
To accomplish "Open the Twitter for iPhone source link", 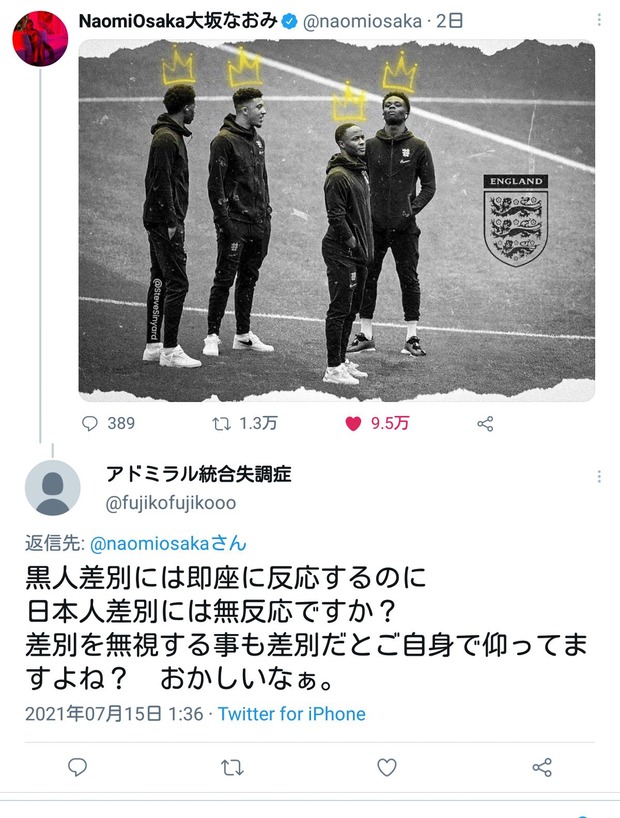I will coord(292,714).
